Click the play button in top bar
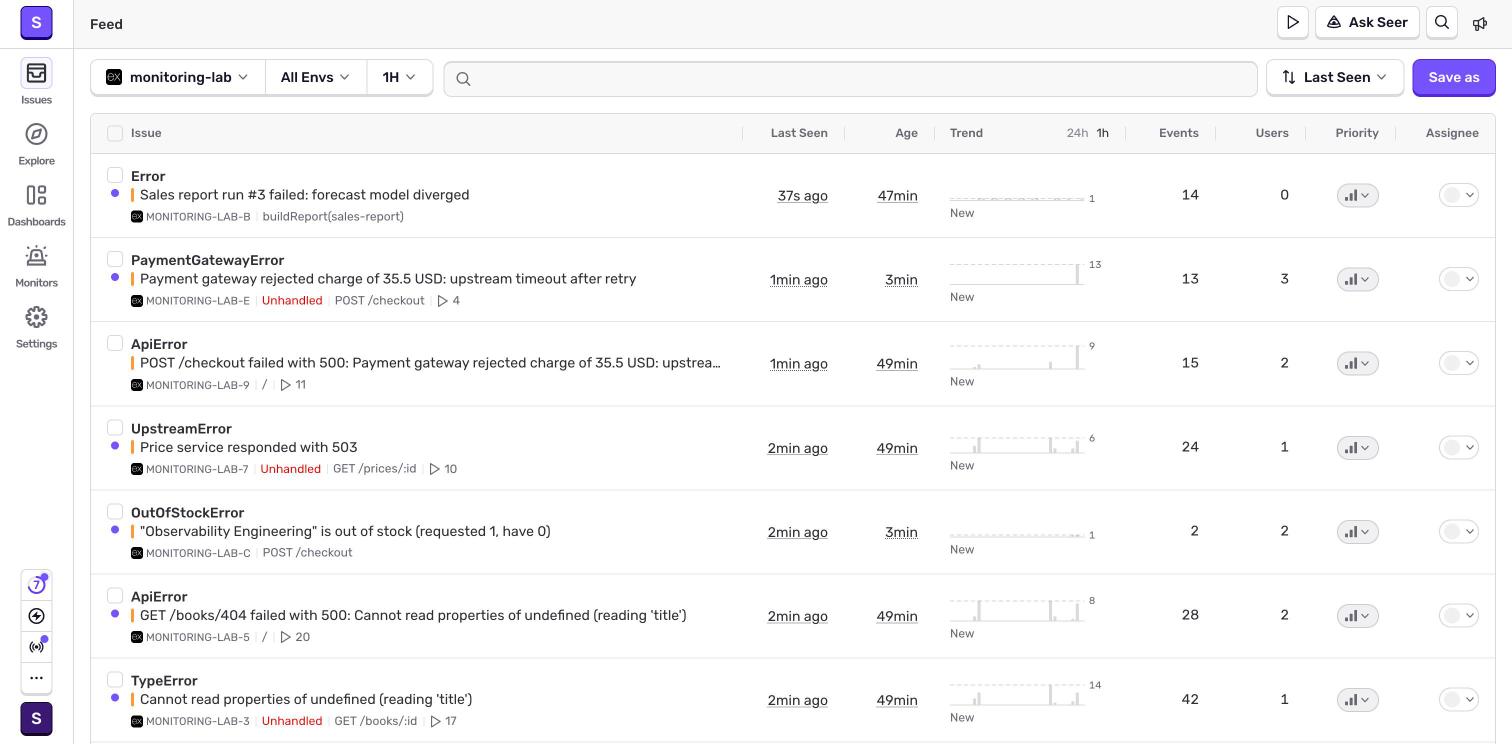Viewport: 1512px width, 744px height. tap(1293, 22)
